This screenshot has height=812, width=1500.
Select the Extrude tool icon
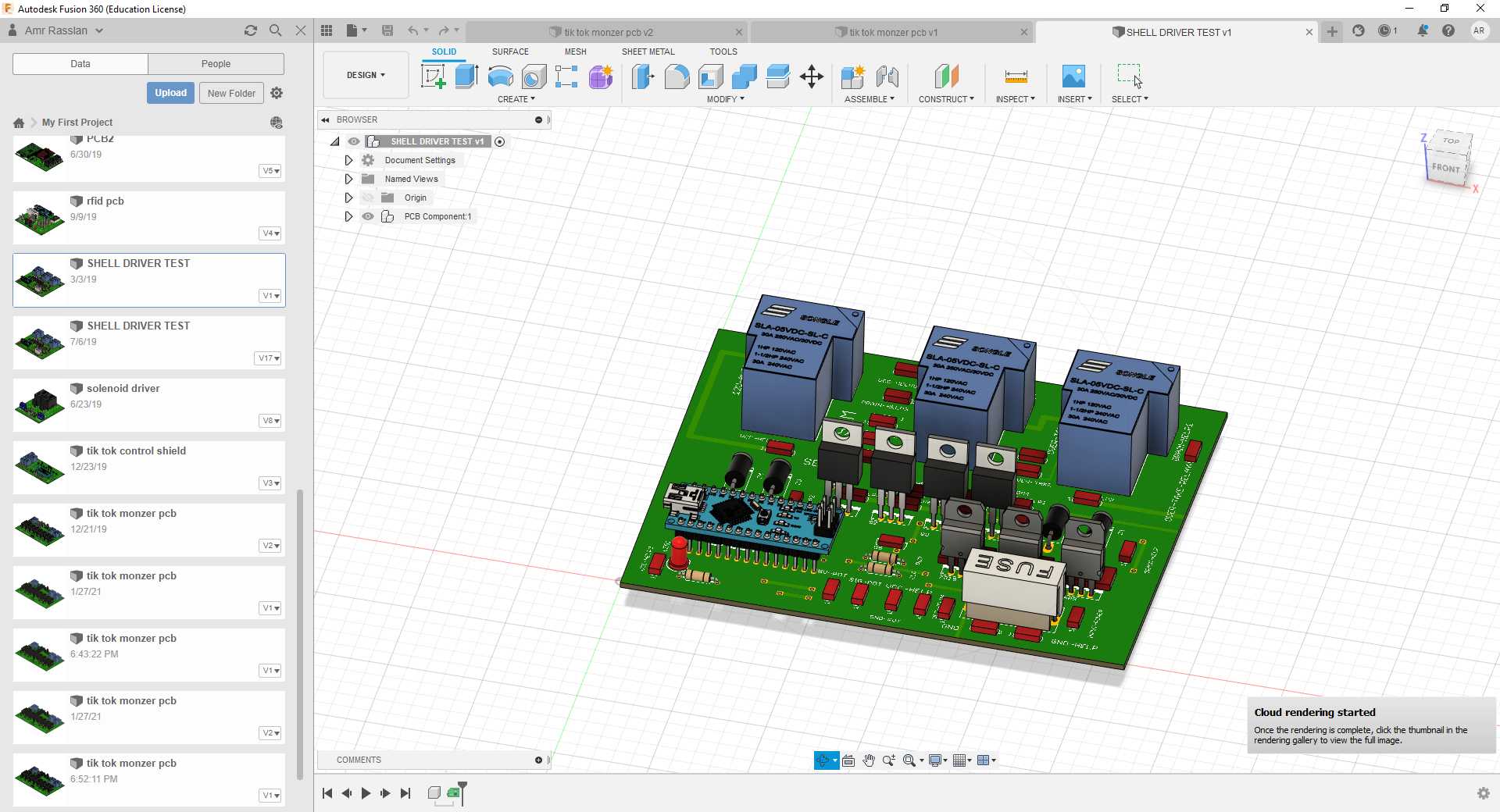[466, 77]
